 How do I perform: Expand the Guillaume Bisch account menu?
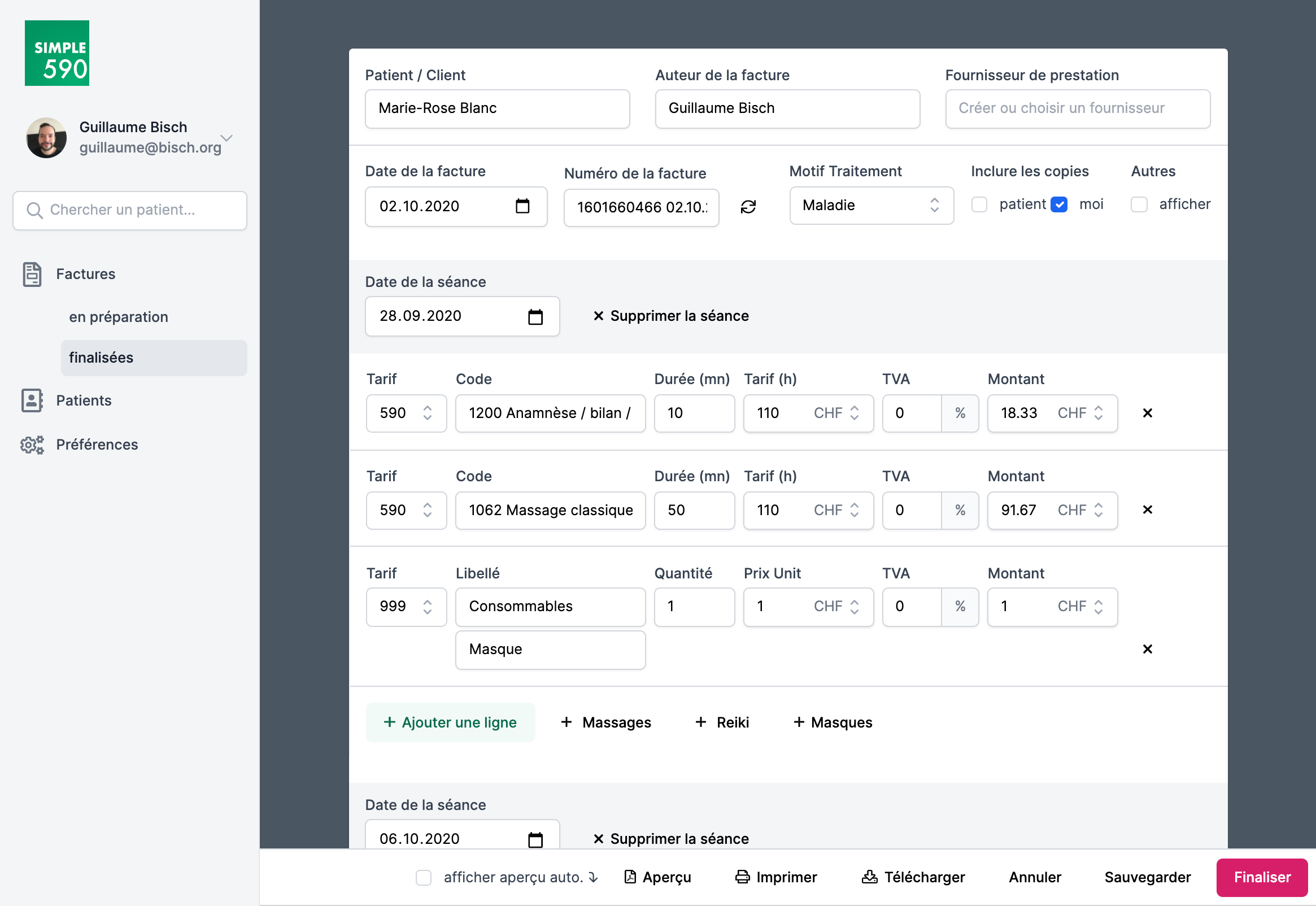tap(226, 138)
